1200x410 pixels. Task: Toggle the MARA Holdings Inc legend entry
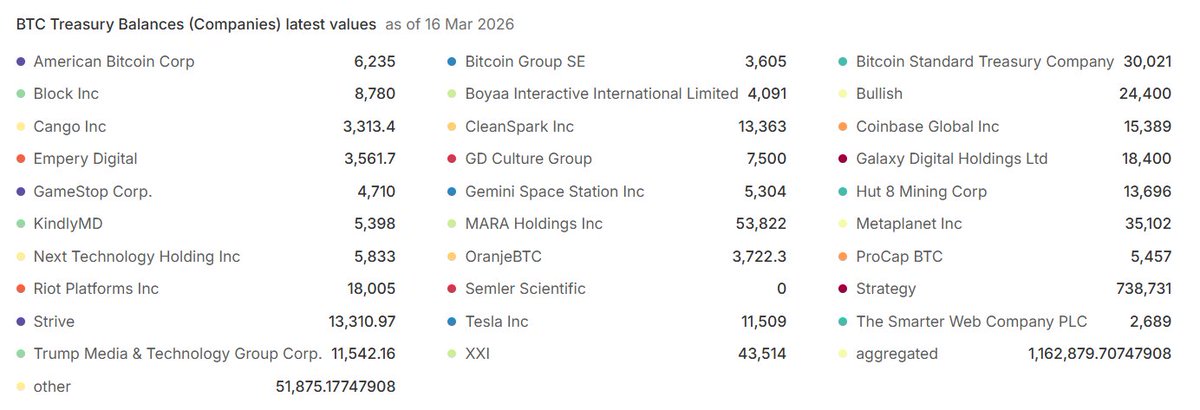[534, 224]
